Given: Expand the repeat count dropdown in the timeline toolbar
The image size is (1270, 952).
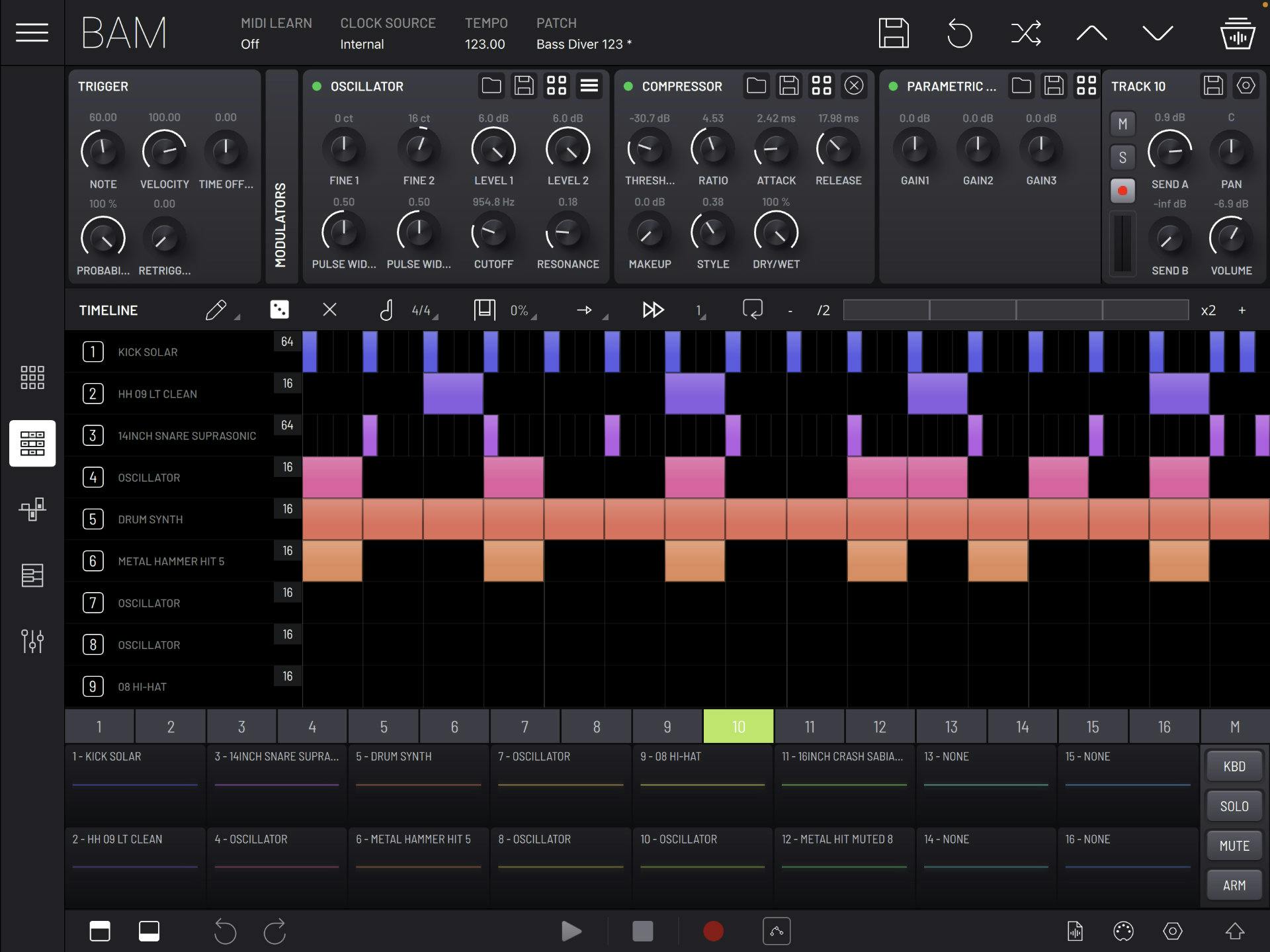Looking at the screenshot, I should (x=698, y=309).
